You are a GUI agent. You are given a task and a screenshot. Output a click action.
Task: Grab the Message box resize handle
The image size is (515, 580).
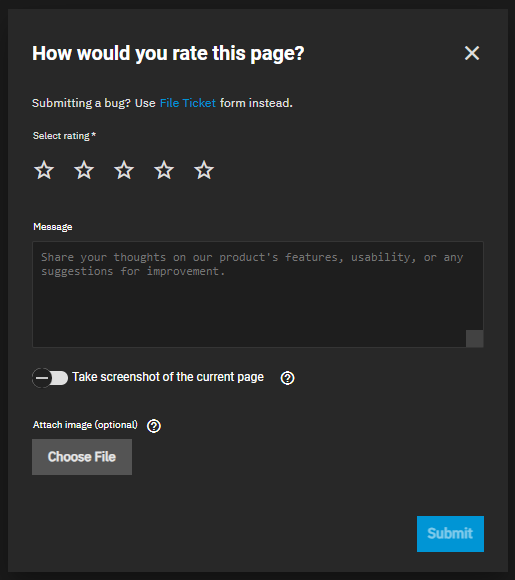point(474,338)
